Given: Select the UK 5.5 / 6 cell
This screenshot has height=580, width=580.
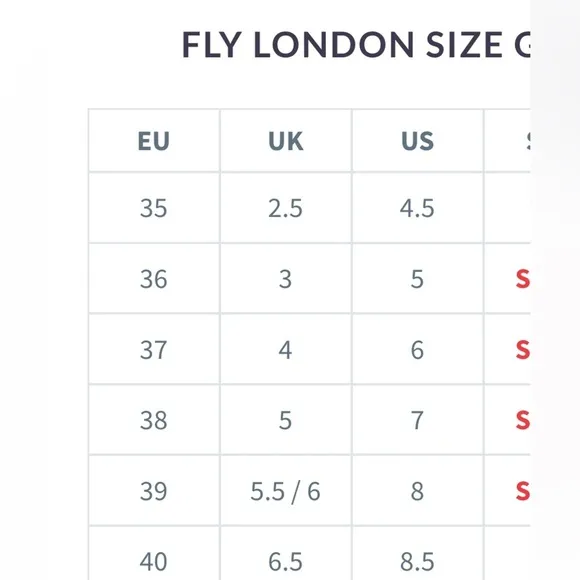Looking at the screenshot, I should 286,491.
